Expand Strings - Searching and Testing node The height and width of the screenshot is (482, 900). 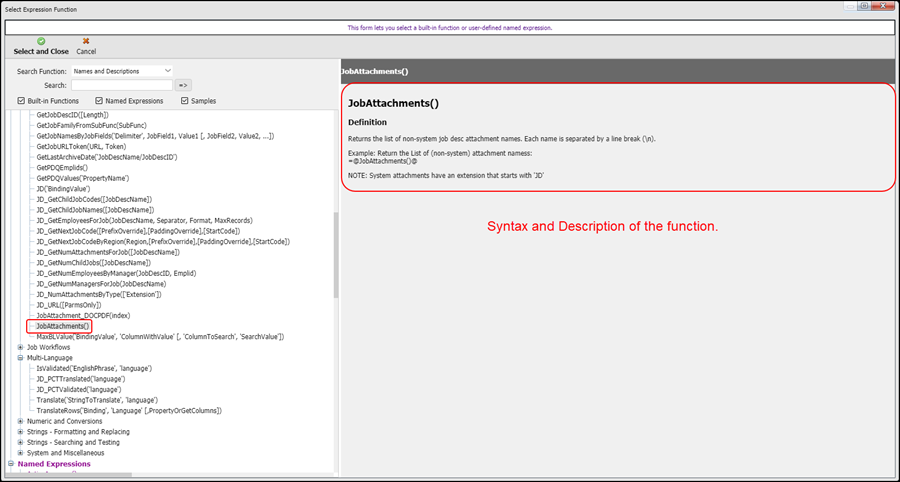(21, 442)
